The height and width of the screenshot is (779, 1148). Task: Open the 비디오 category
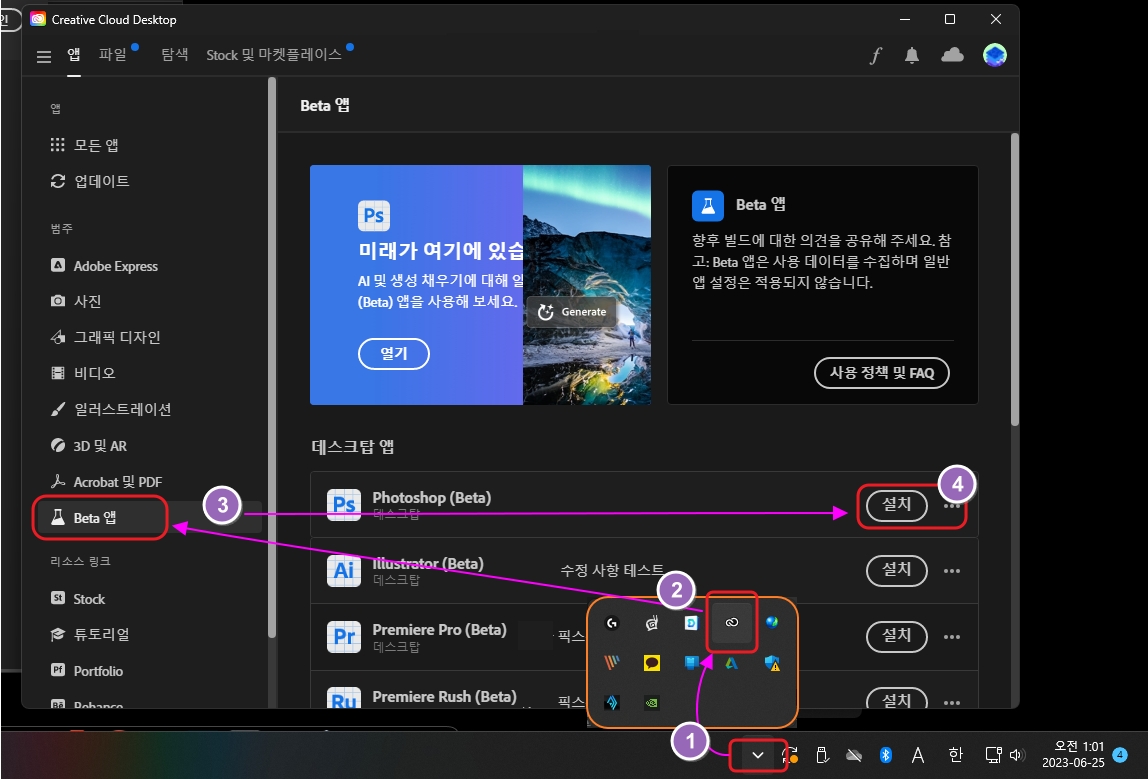(x=82, y=373)
